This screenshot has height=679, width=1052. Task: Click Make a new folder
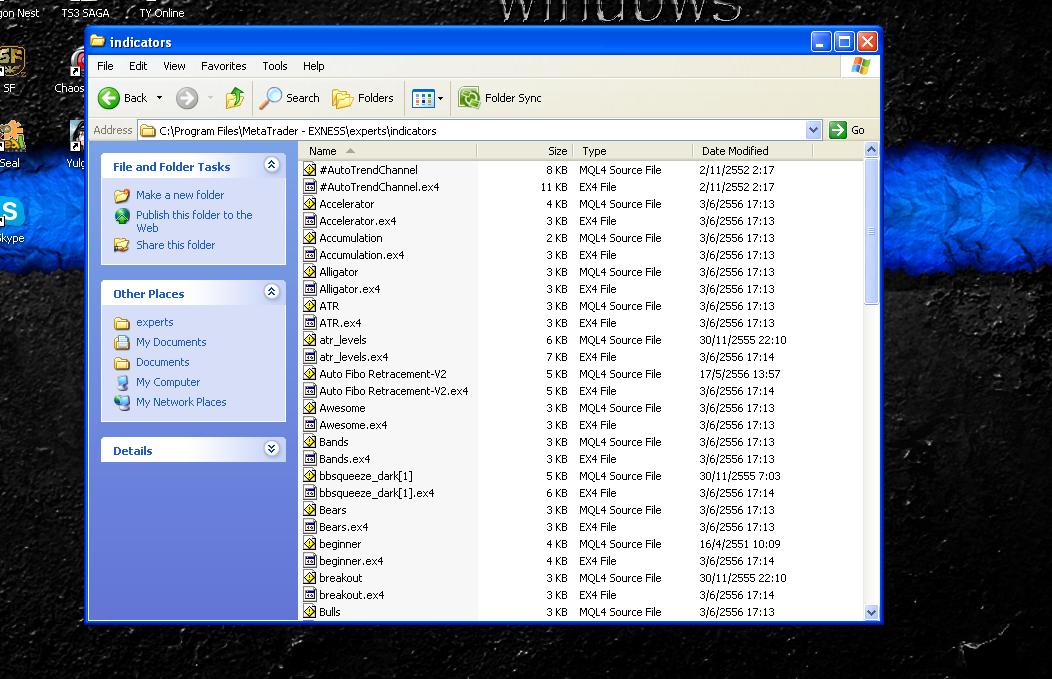pos(180,195)
